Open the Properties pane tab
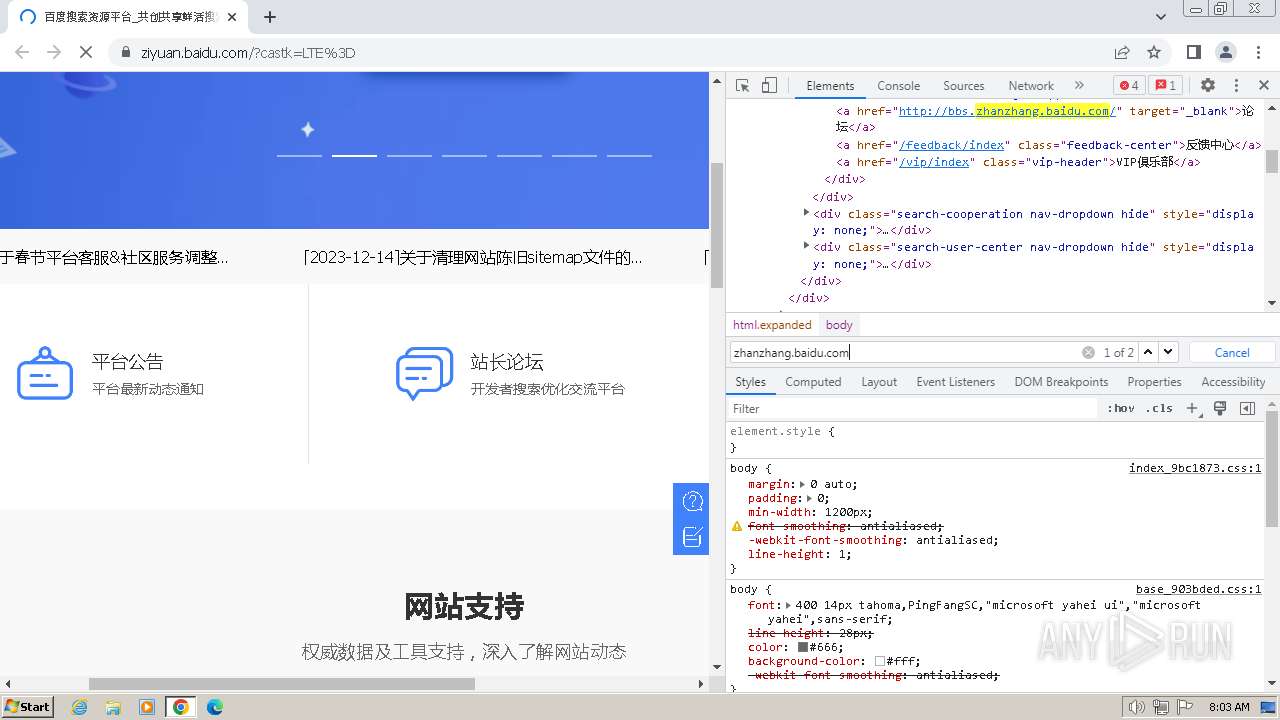This screenshot has width=1280, height=720. 1154,382
